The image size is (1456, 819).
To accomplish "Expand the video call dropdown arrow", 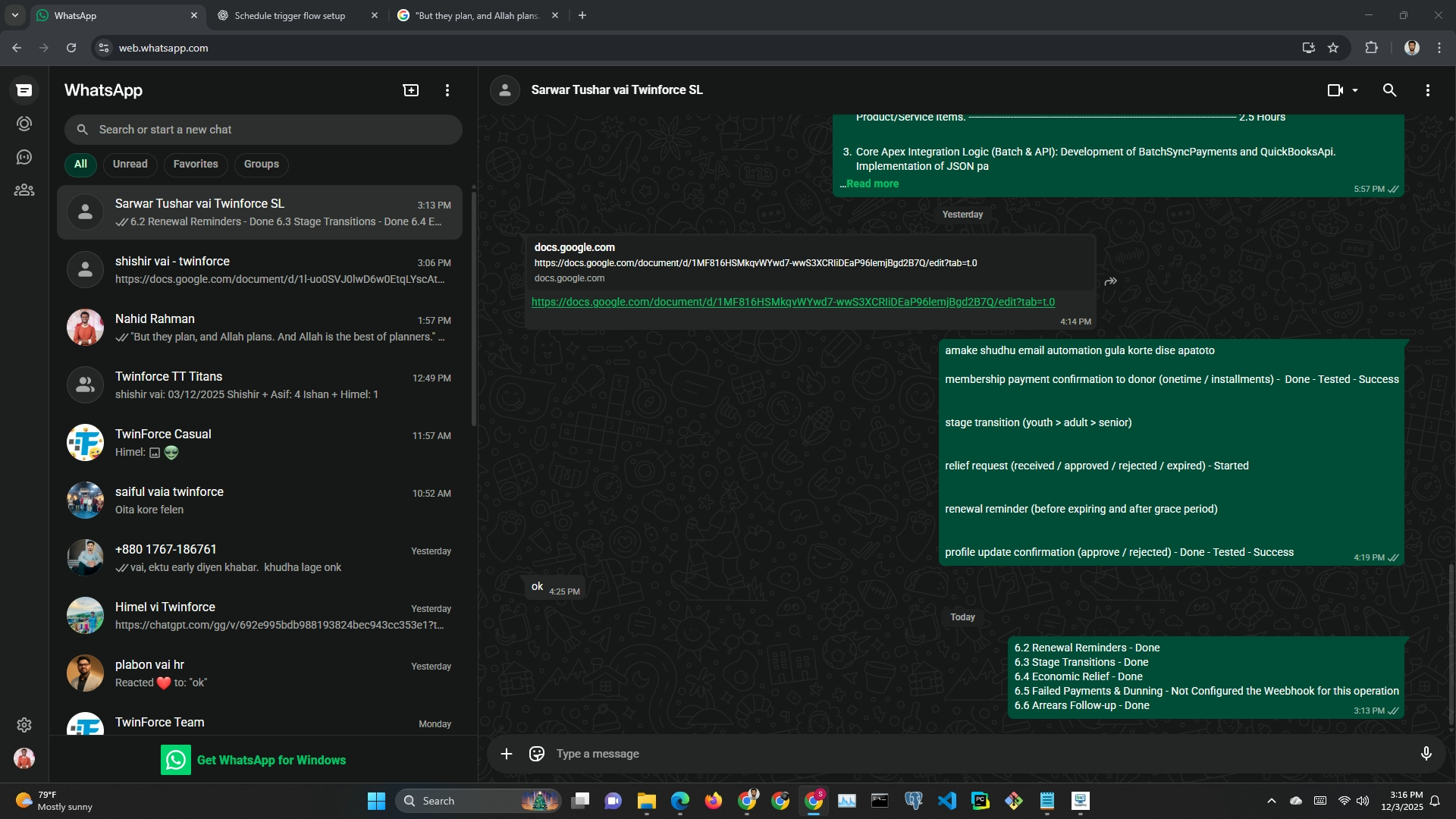I will pos(1355,90).
